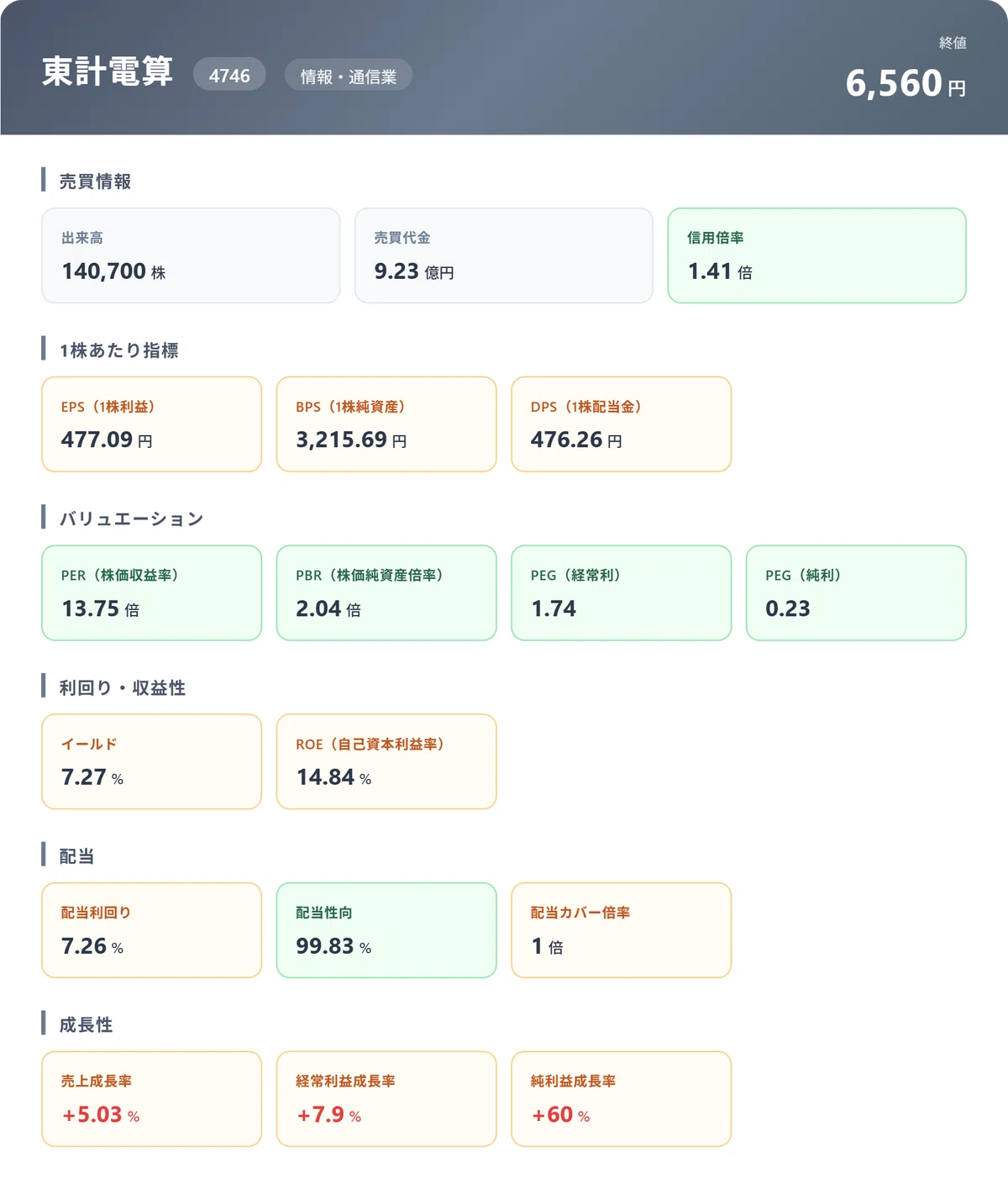Select the 配当性向 99.83 % card
Viewport: 1008px width, 1189px height.
tap(386, 930)
